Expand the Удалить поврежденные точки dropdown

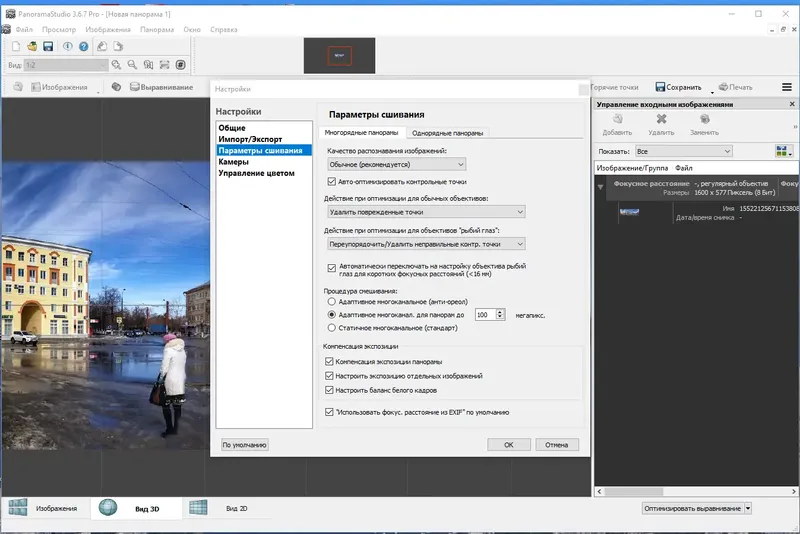[426, 212]
